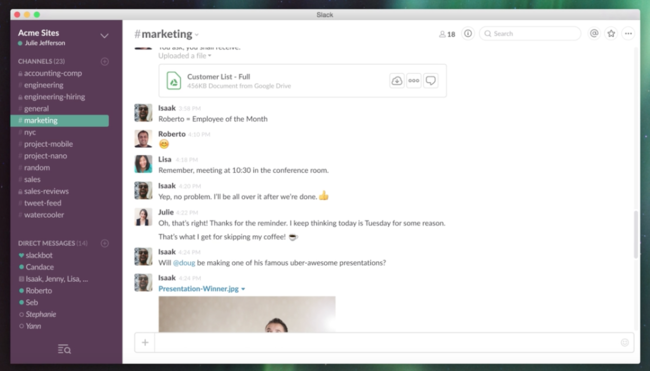The width and height of the screenshot is (650, 371).
Task: Click Lisa's name on the meeting reminder
Action: (165, 159)
